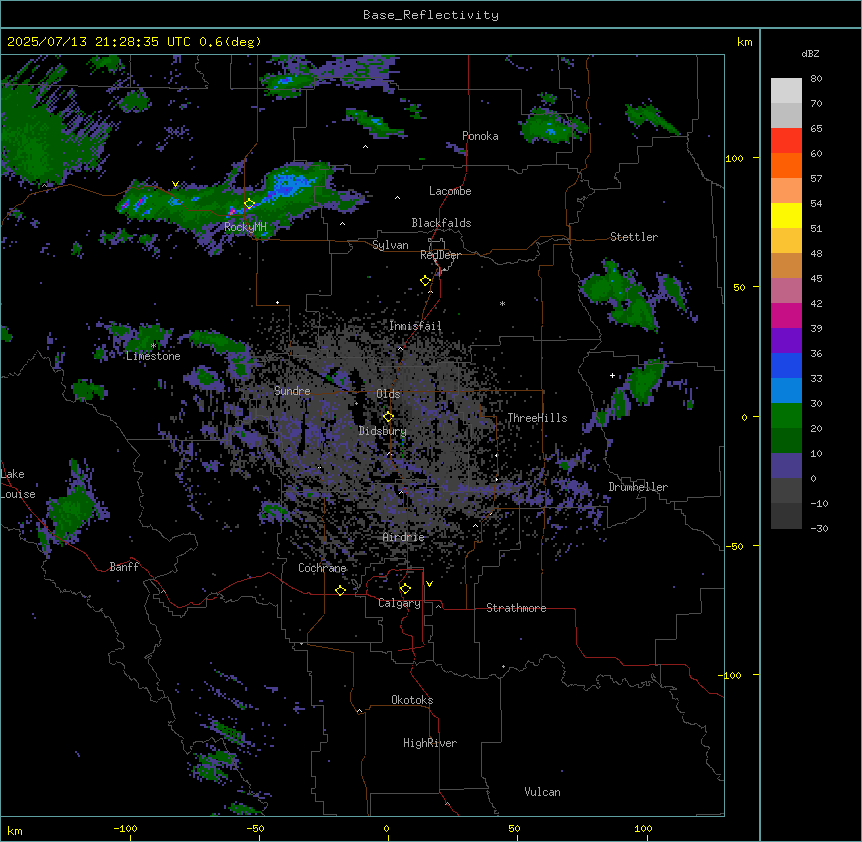This screenshot has height=842, width=862.
Task: Click the RockyMH label
Action: click(245, 227)
